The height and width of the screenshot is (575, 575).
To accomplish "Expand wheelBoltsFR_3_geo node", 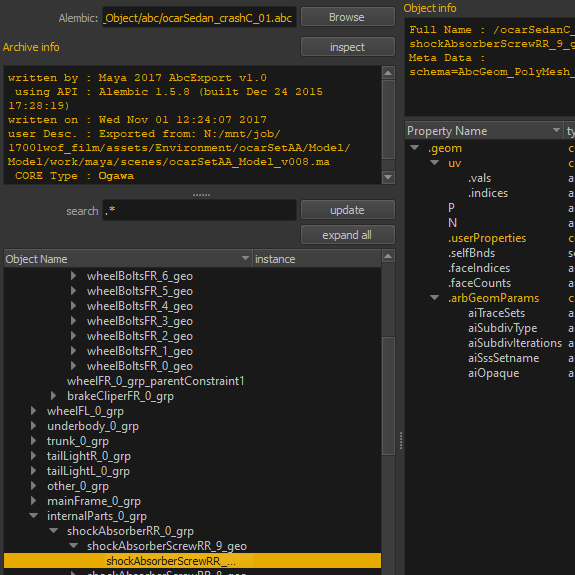I will [73, 321].
